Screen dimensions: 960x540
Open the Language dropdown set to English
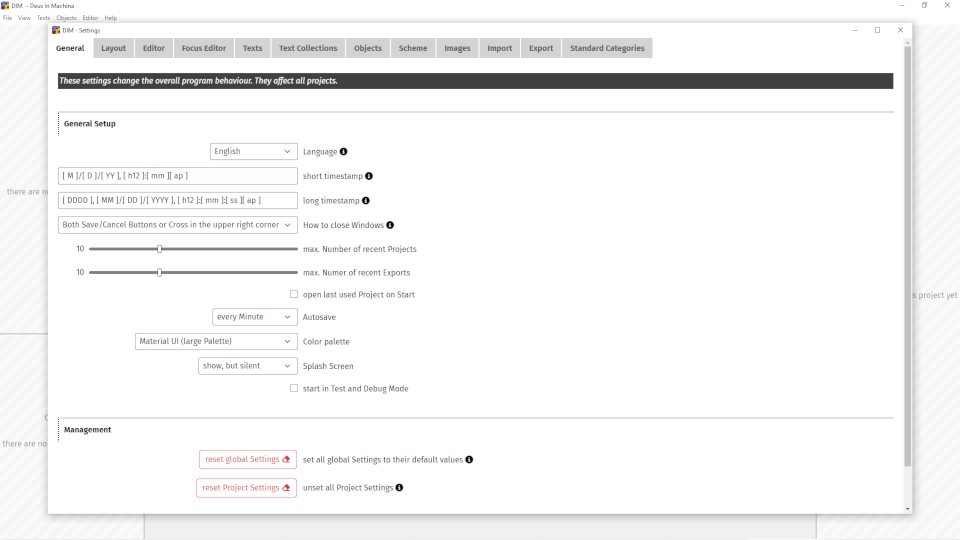[x=253, y=152]
